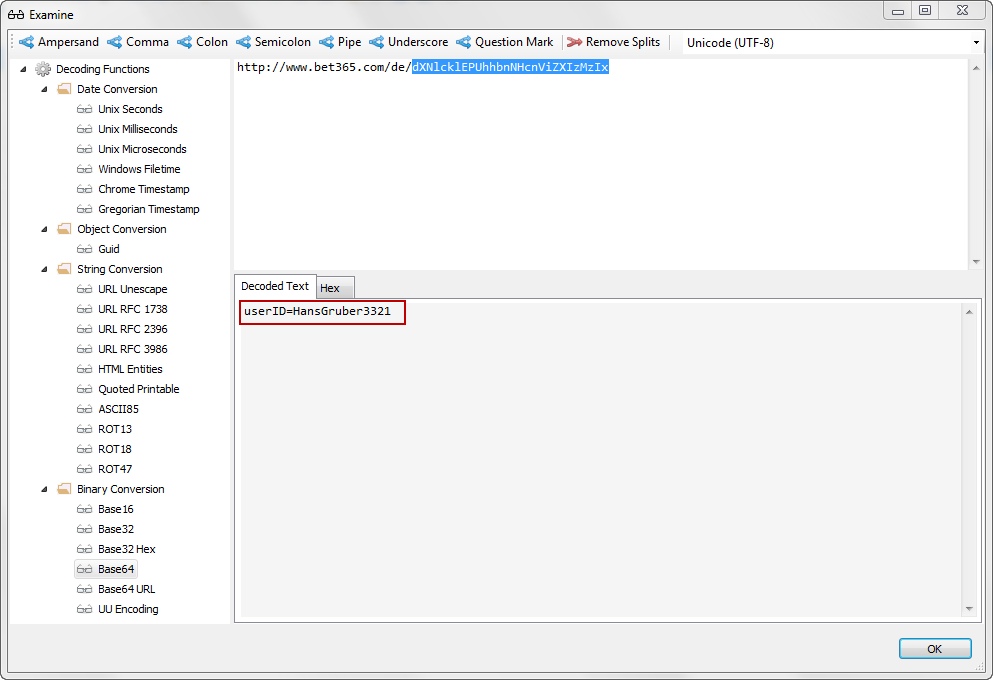Click the Ampersand split icon

[x=27, y=42]
